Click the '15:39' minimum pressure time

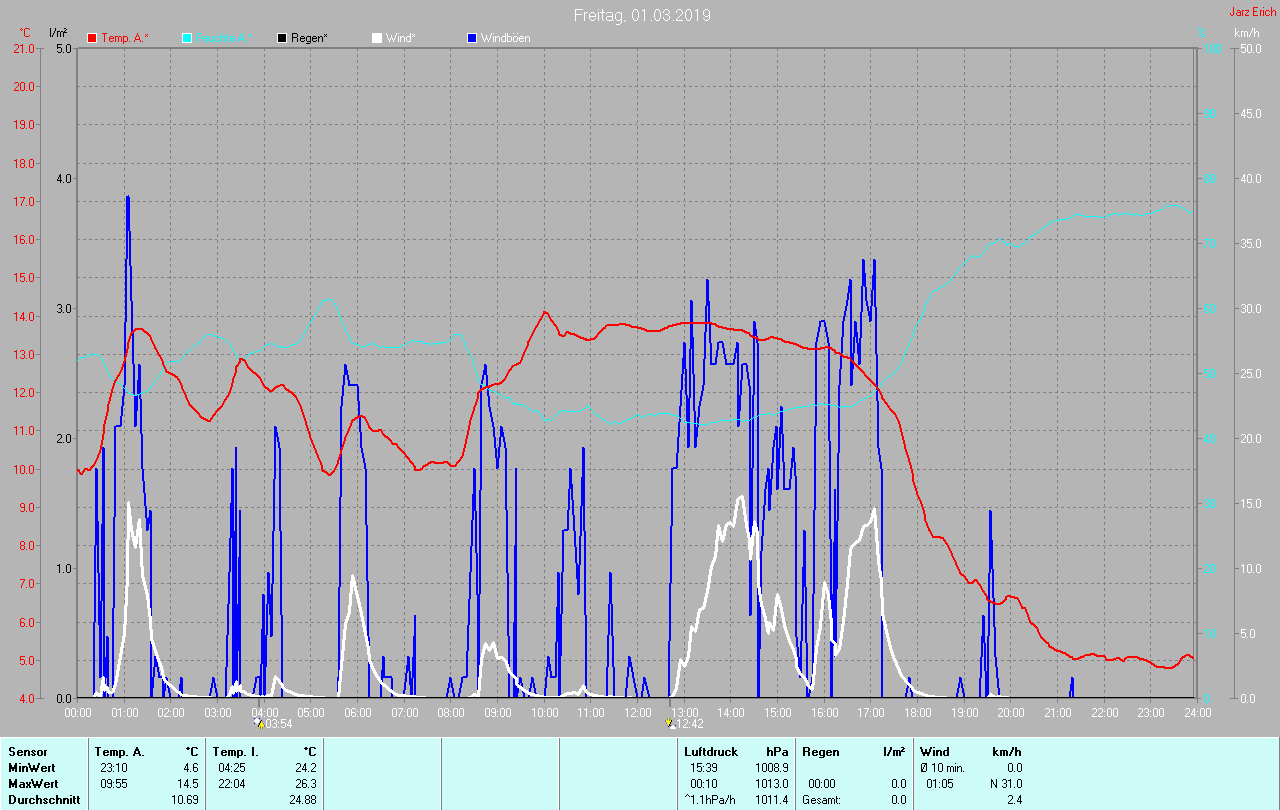704,768
